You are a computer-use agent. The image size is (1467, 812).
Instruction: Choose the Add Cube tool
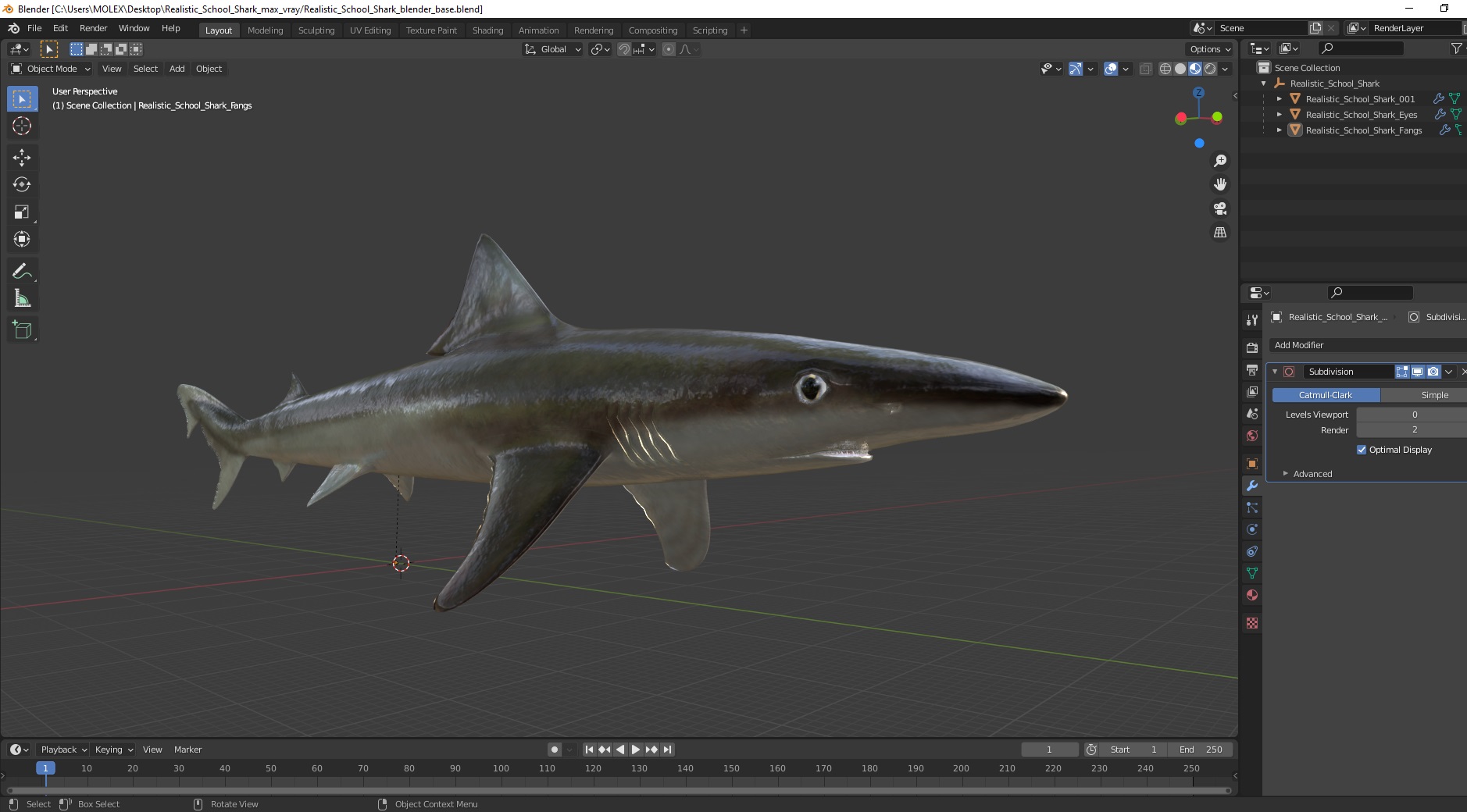[22, 329]
